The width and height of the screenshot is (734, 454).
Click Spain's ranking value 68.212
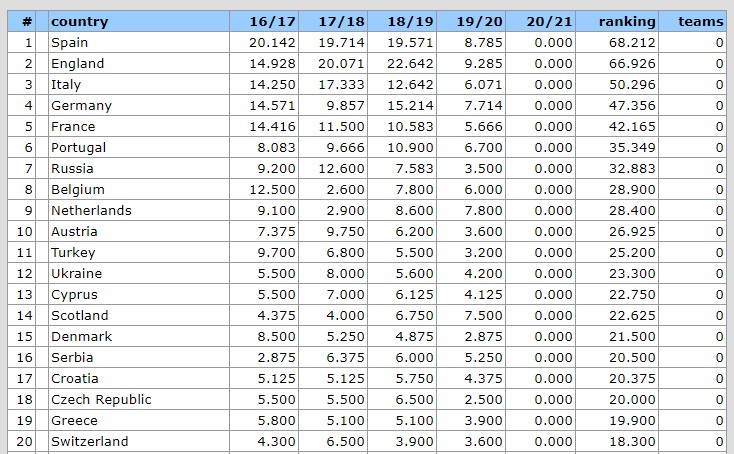[x=634, y=42]
